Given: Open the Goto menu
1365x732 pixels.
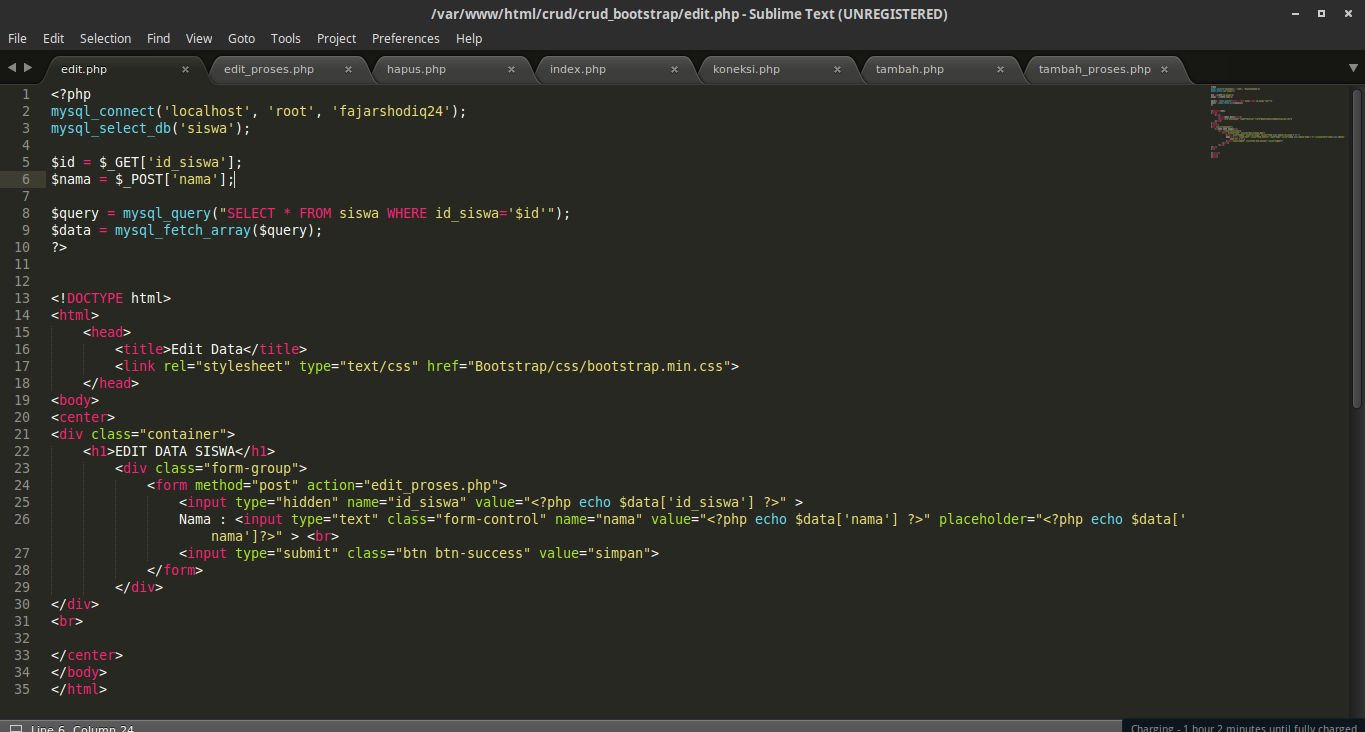Looking at the screenshot, I should click(x=241, y=38).
